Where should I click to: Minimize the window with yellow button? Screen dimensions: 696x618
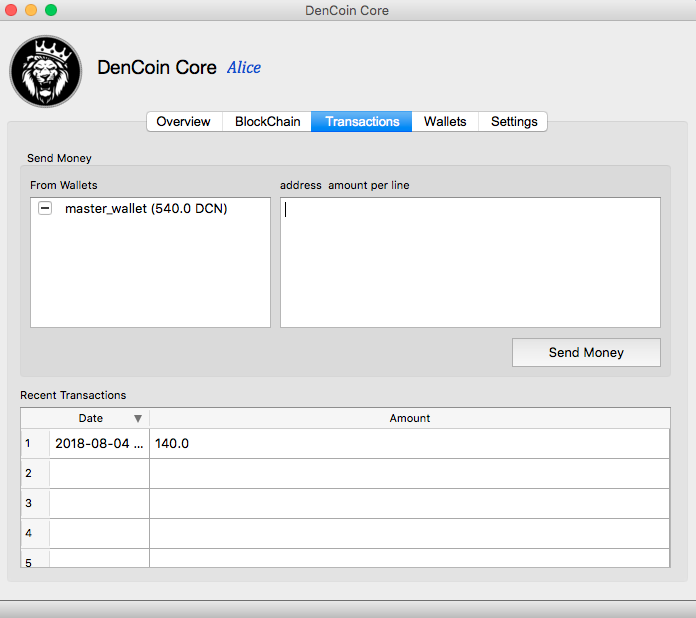click(x=31, y=10)
